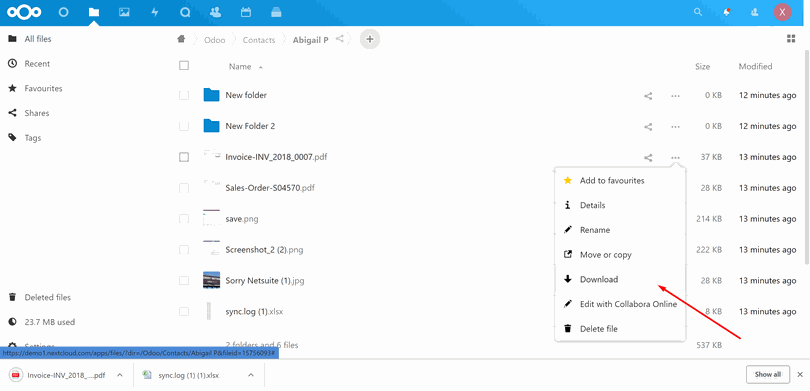Open three-dot menu for New Folder 2
This screenshot has height=391, width=810.
point(675,127)
